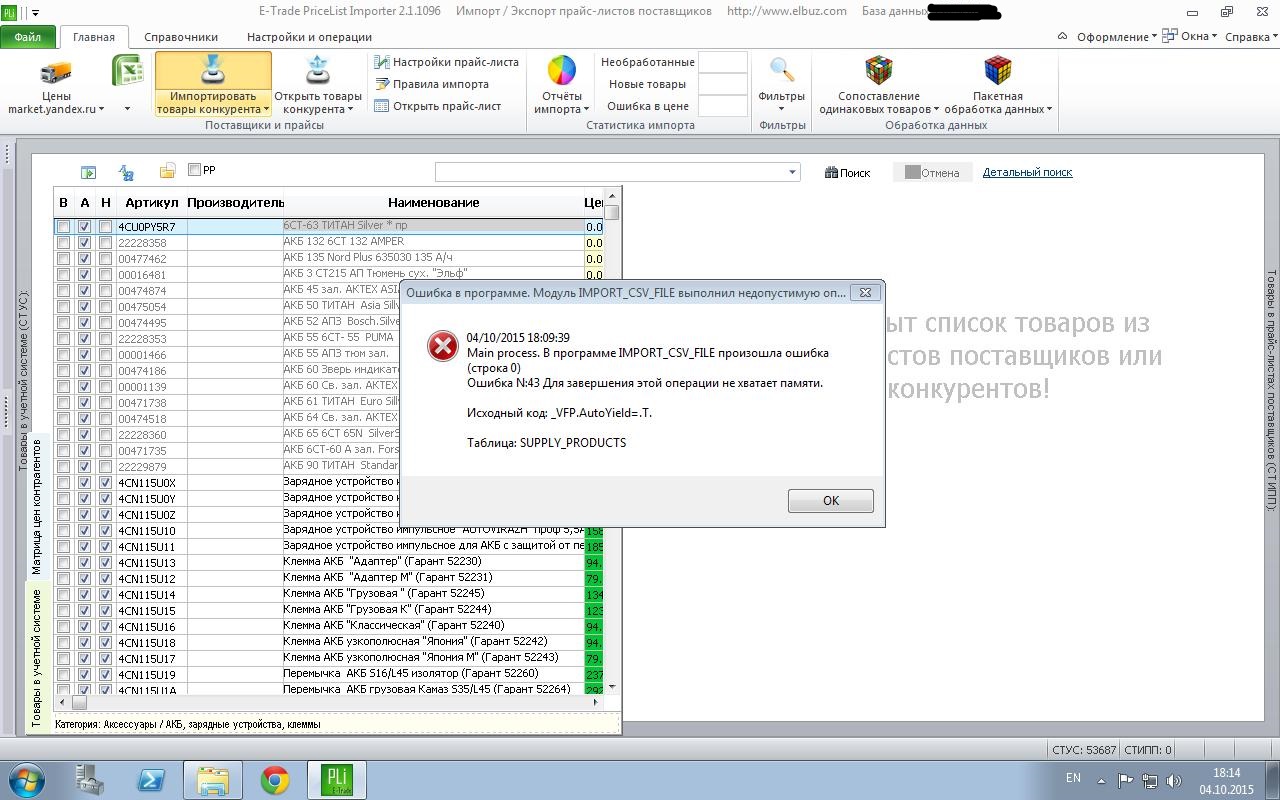Open the search combo box dropdown arrow
This screenshot has width=1280, height=800.
[793, 172]
